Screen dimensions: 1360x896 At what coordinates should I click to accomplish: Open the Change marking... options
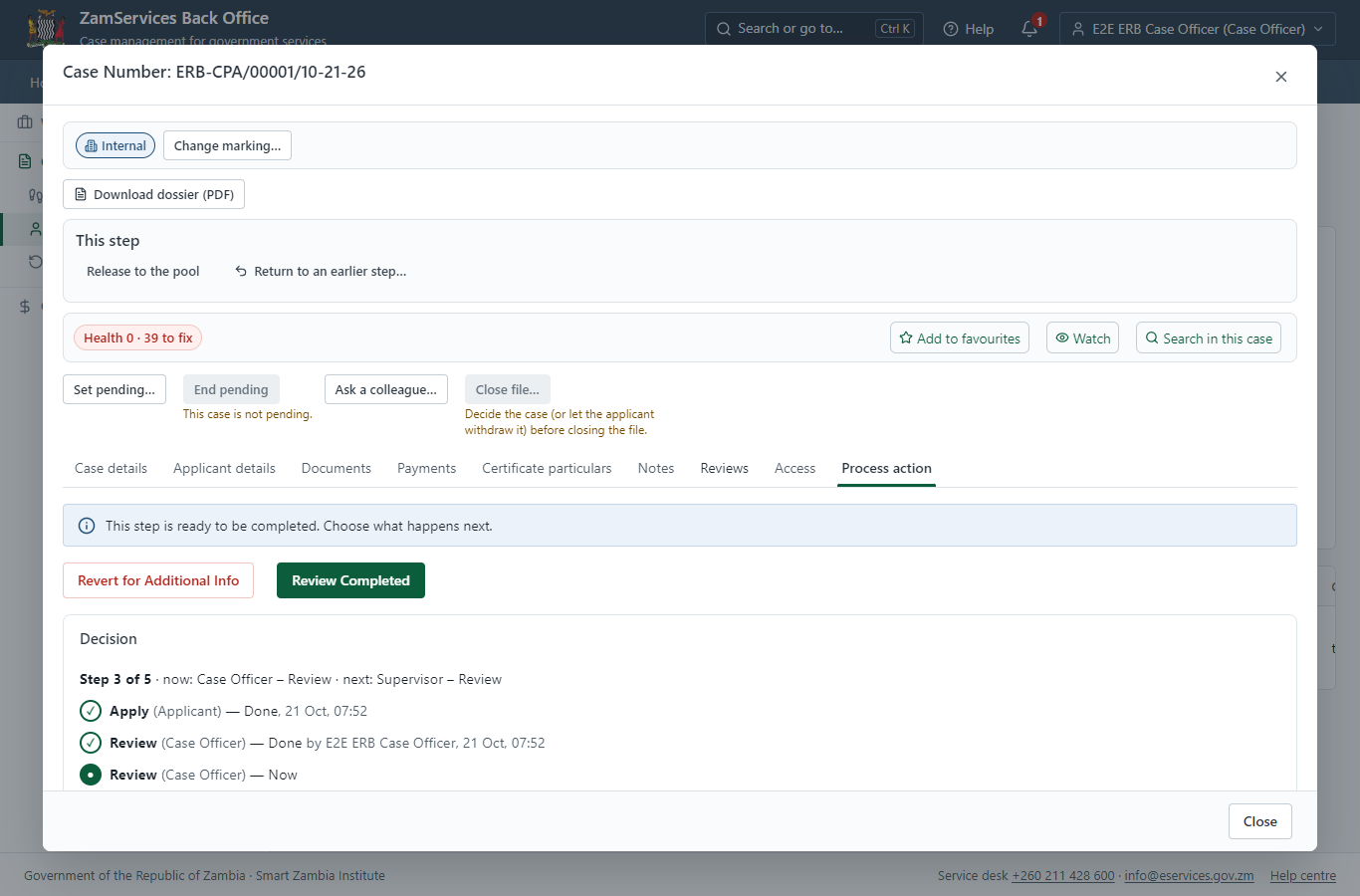tap(227, 145)
